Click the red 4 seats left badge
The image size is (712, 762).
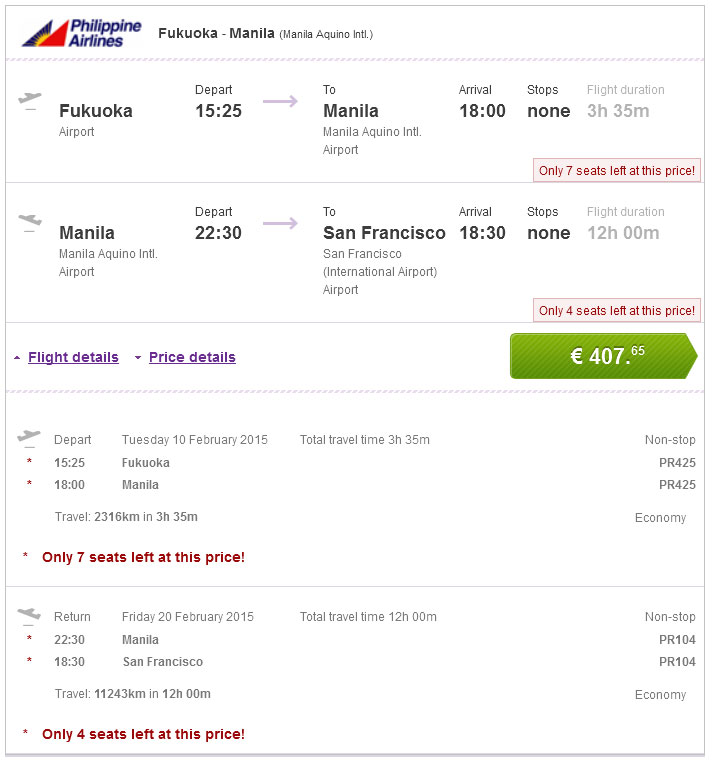pos(616,311)
